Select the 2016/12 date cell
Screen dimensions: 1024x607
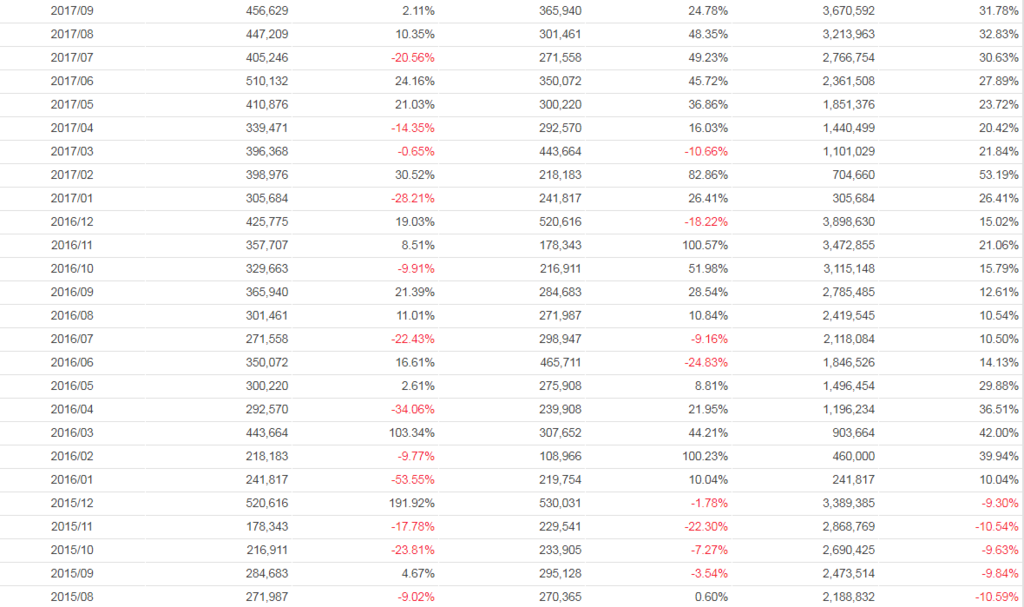71,222
